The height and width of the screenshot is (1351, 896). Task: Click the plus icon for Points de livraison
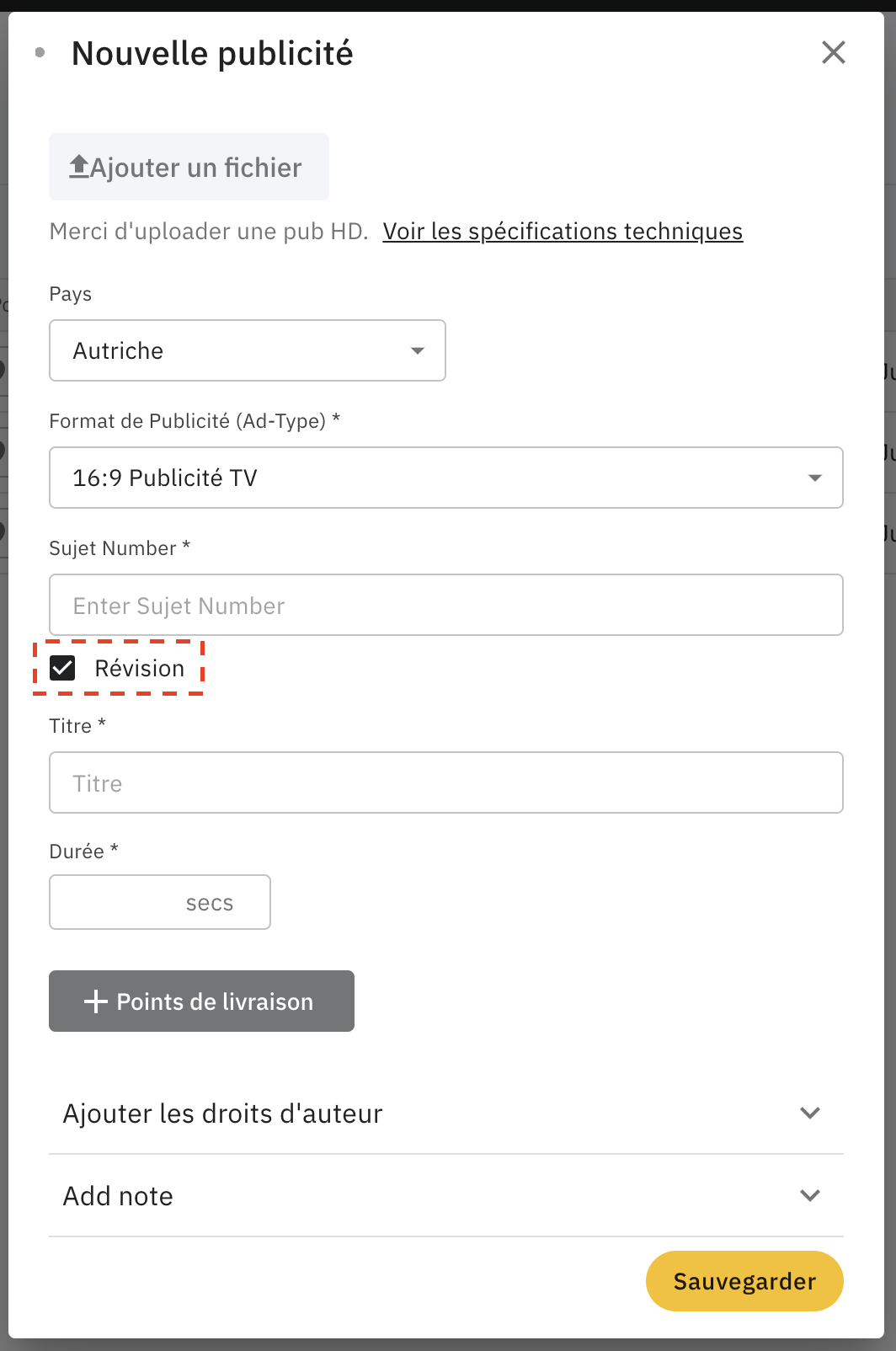tap(96, 1001)
